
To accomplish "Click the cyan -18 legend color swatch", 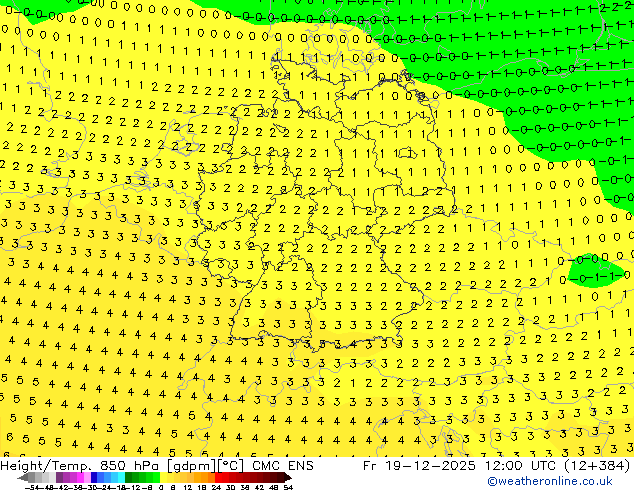I will pyautogui.click(x=121, y=477).
